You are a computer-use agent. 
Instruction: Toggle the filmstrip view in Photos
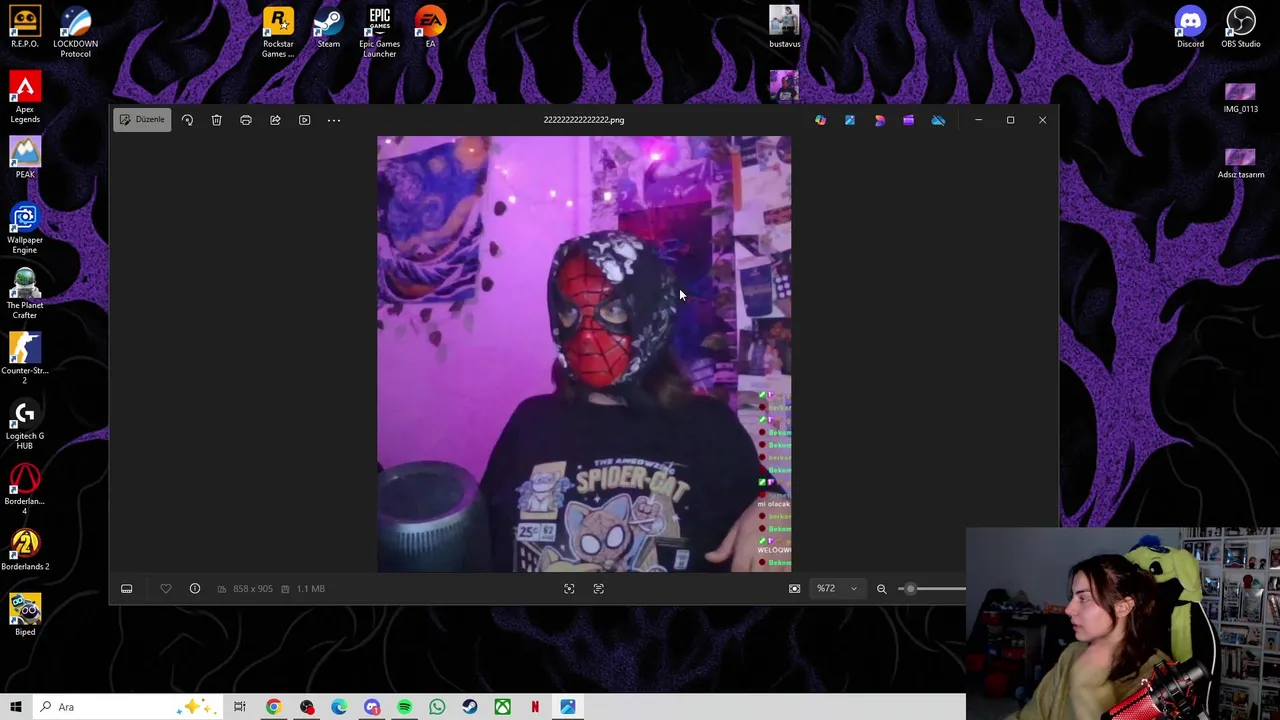(x=127, y=589)
